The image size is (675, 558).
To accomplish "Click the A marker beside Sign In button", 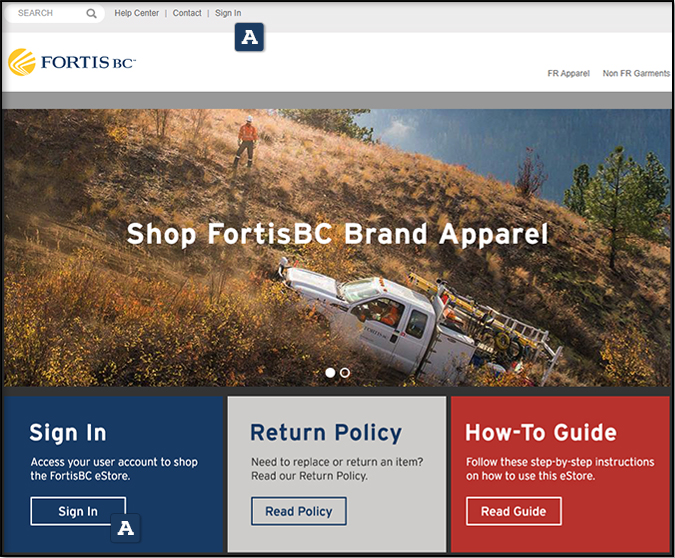I will [x=125, y=528].
